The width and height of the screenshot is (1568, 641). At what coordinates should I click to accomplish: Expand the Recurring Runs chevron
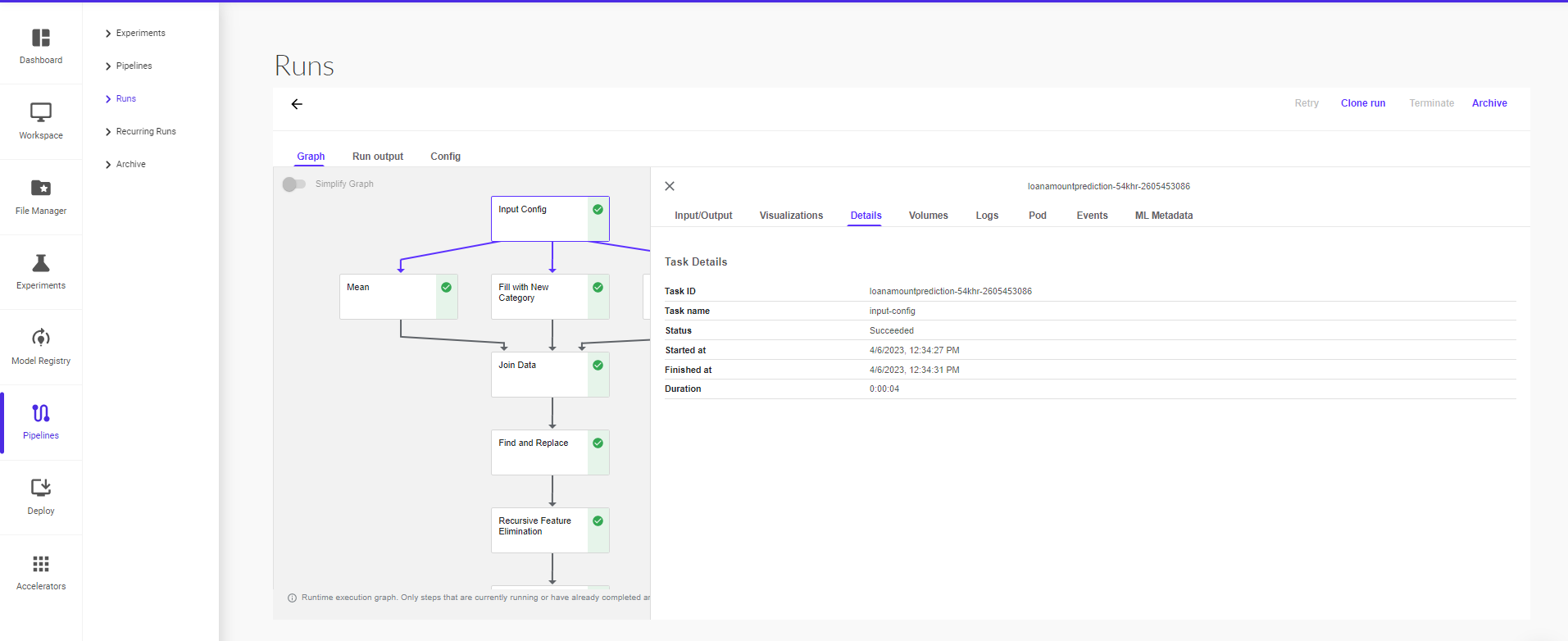point(108,132)
